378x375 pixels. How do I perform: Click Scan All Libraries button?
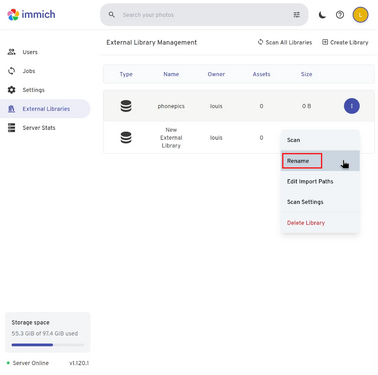pos(285,42)
